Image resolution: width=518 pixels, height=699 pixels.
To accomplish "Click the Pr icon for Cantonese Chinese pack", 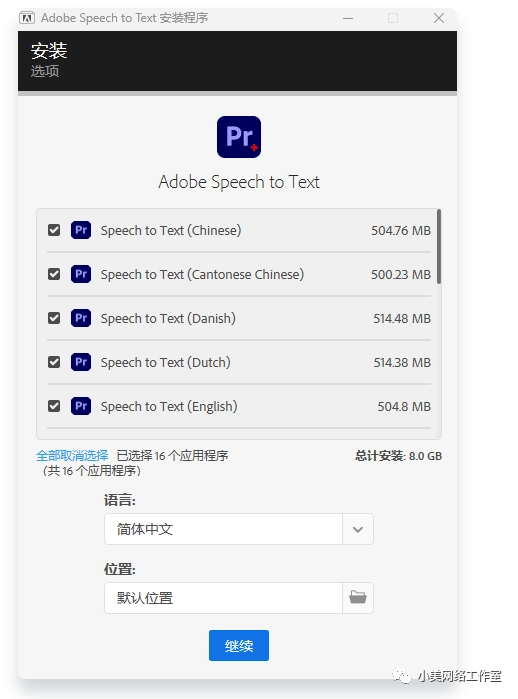I will 81,274.
